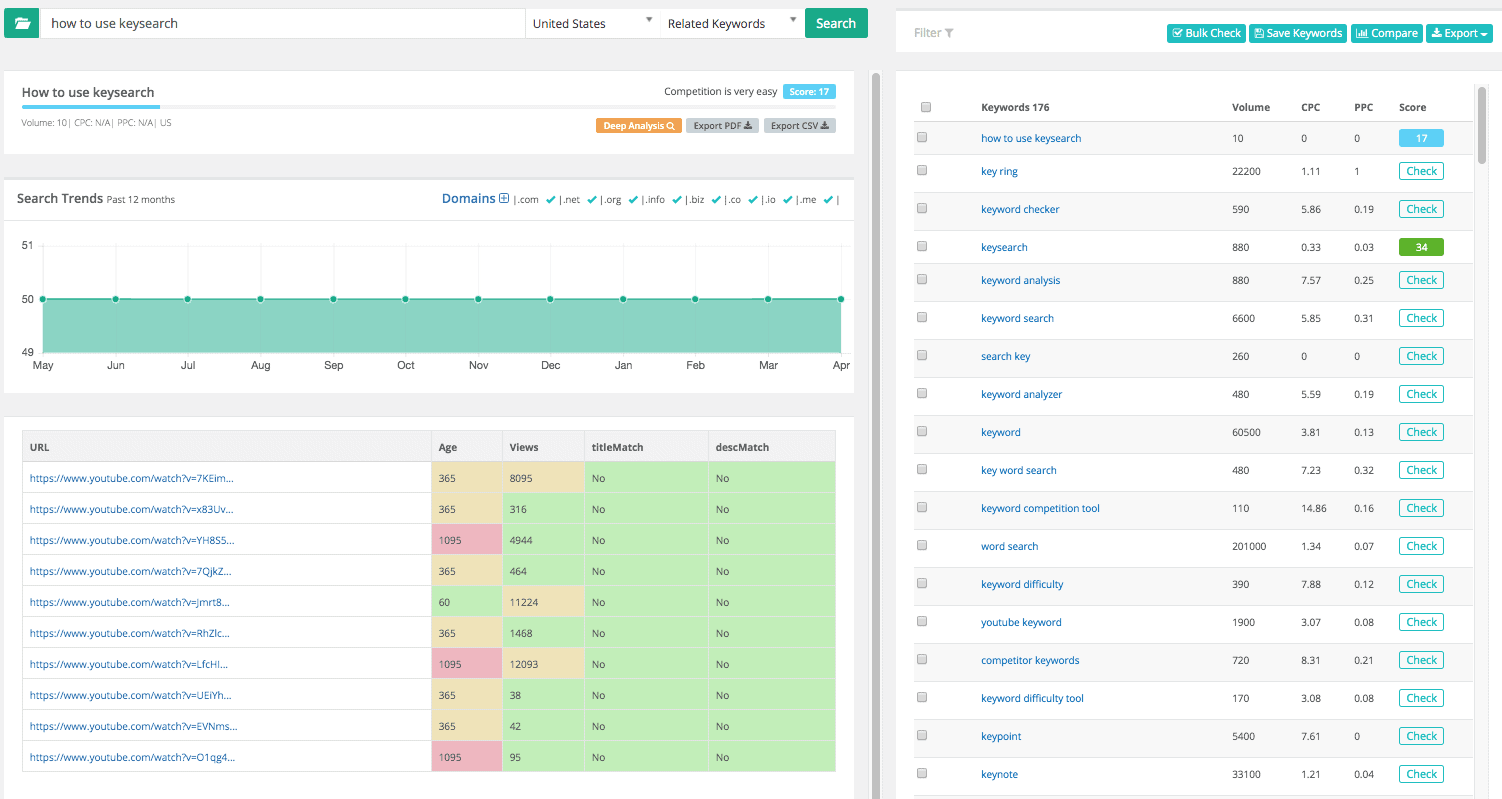The height and width of the screenshot is (799, 1502).
Task: Click the Mar data point on trends chart
Action: pos(768,299)
